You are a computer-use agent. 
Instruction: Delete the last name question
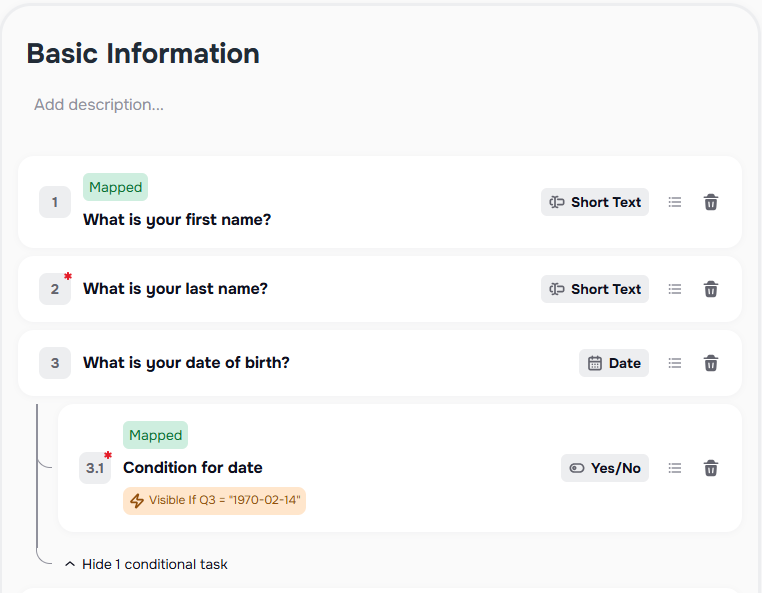(710, 289)
